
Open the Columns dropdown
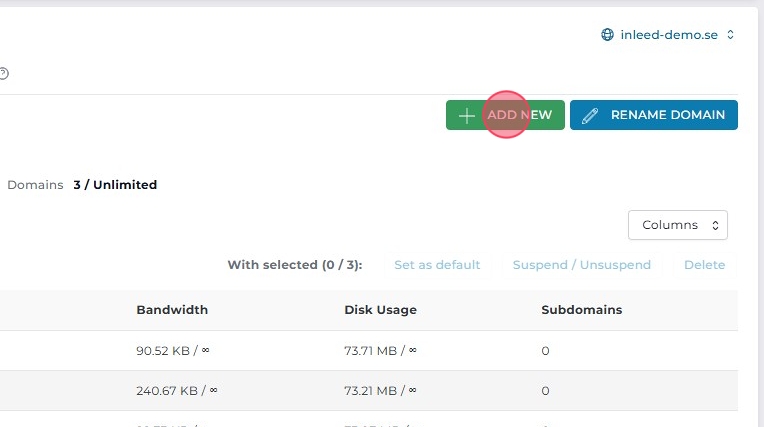click(678, 225)
